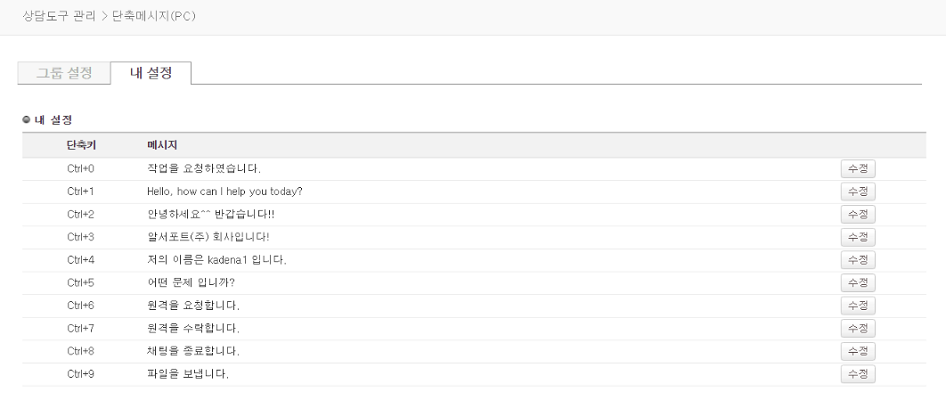Edit the Ctrl+1 Hello message
Image resolution: width=946 pixels, height=400 pixels.
858,192
